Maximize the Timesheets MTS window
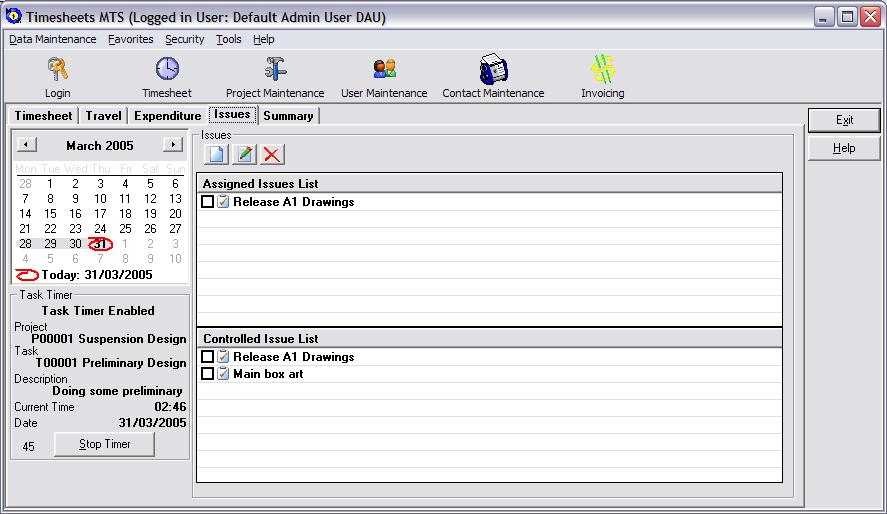This screenshot has width=887, height=514. click(847, 16)
